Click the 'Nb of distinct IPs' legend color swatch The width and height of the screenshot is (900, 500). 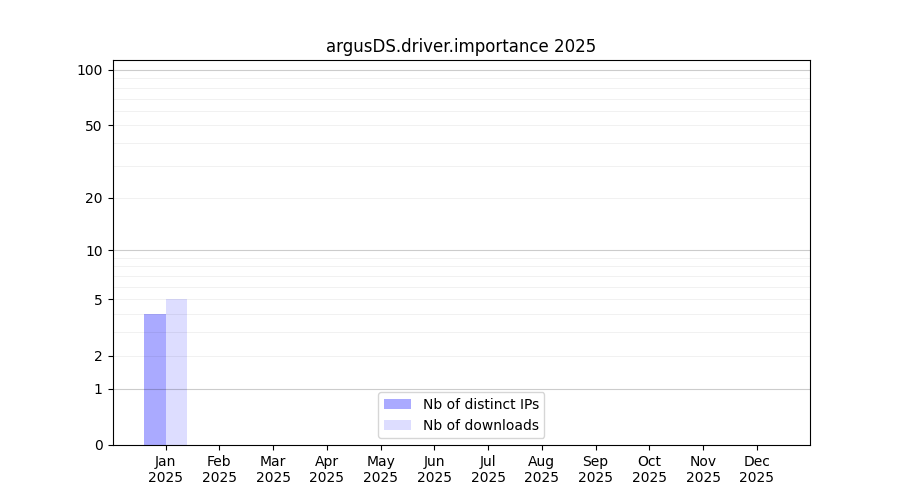397,404
